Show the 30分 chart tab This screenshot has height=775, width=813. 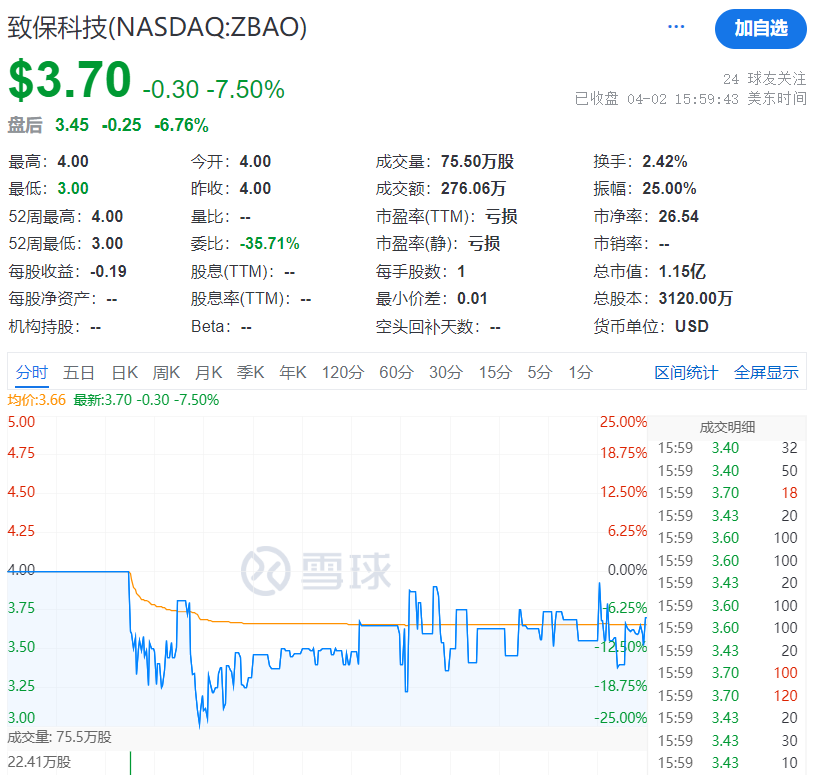pyautogui.click(x=446, y=373)
